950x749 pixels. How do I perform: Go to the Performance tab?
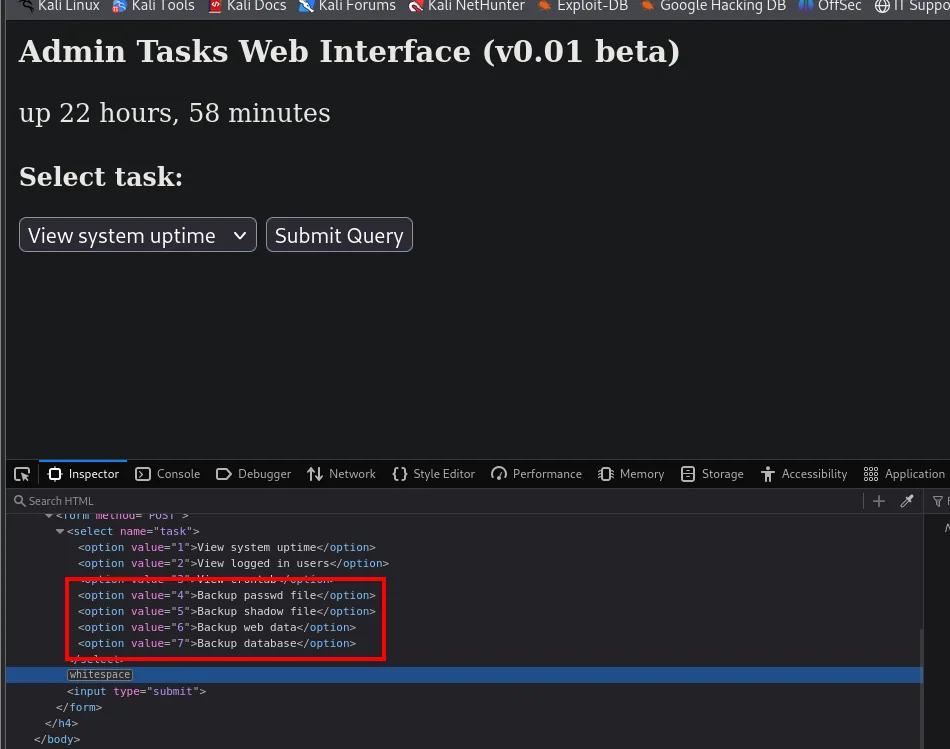point(536,474)
